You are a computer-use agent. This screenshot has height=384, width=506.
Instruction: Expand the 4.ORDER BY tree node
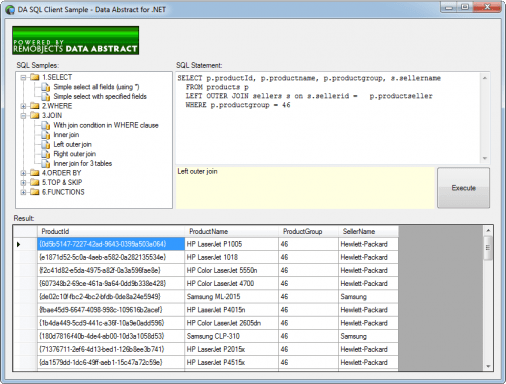23,173
